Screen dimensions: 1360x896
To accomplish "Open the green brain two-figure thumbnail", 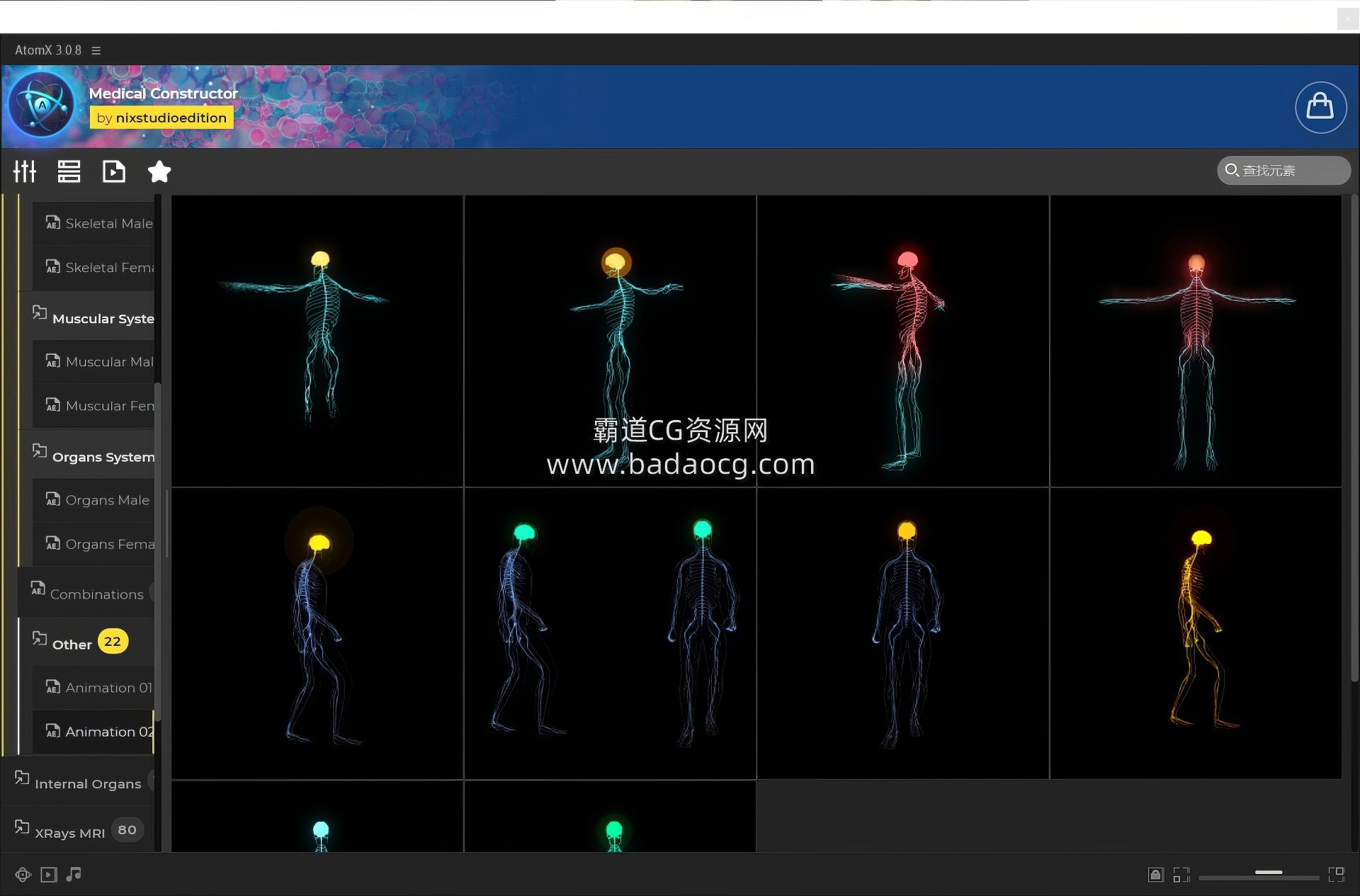I will [611, 634].
